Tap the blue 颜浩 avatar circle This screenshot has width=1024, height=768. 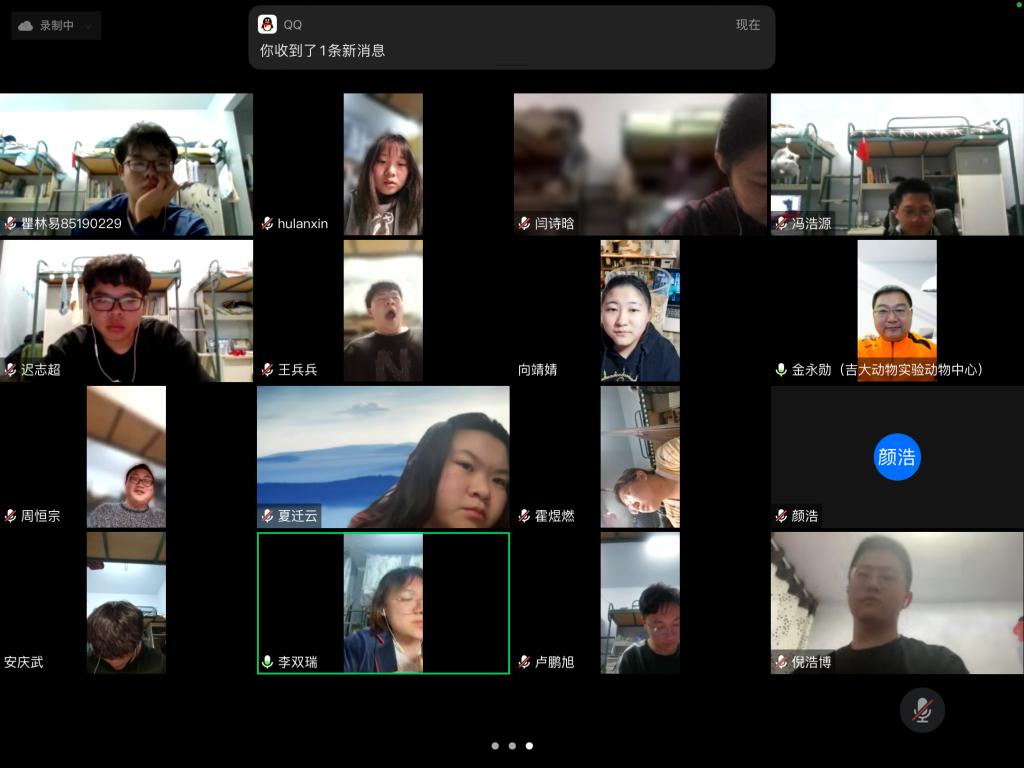tap(897, 457)
